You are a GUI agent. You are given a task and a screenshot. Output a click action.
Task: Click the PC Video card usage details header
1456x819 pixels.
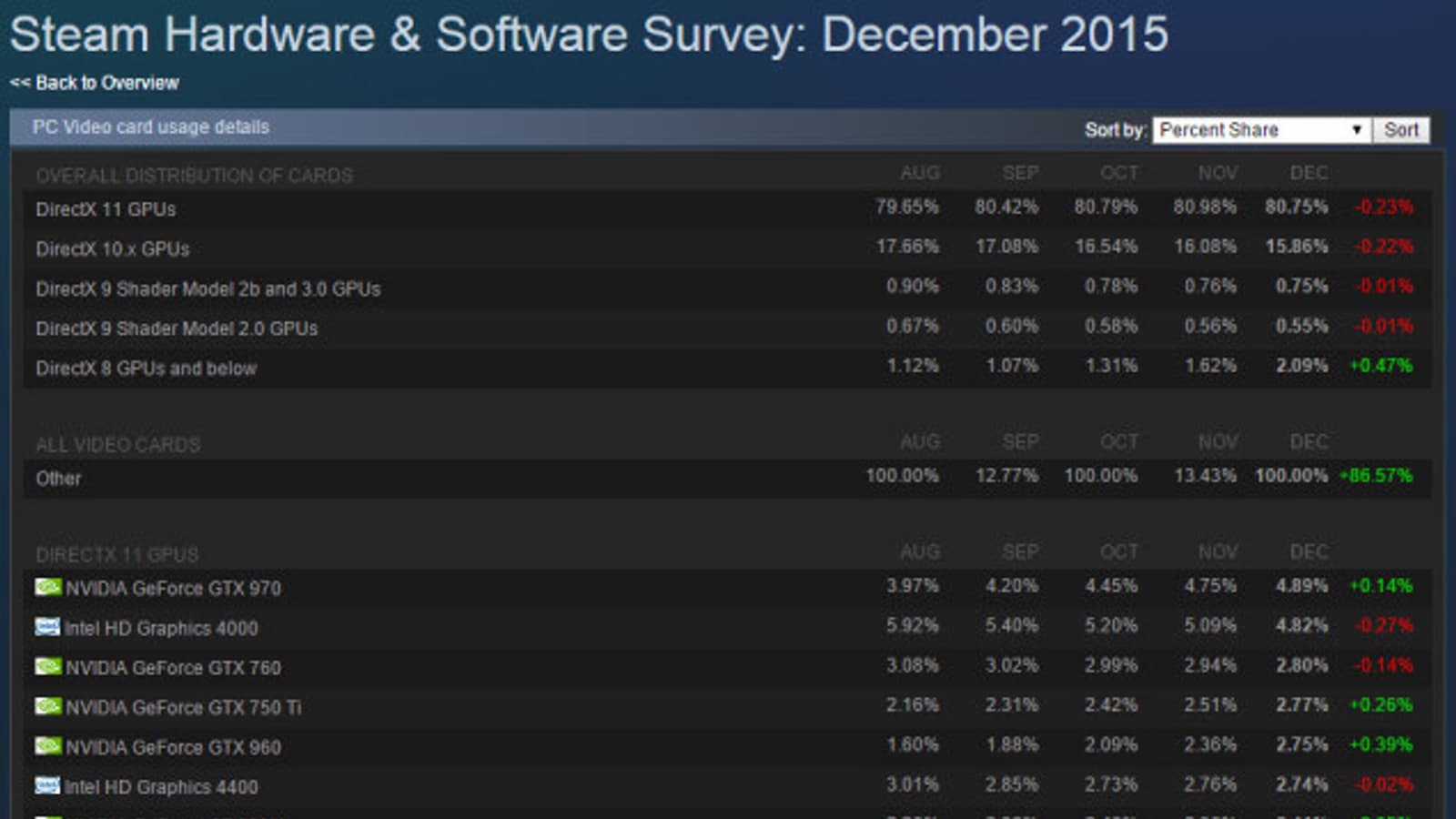tap(151, 127)
